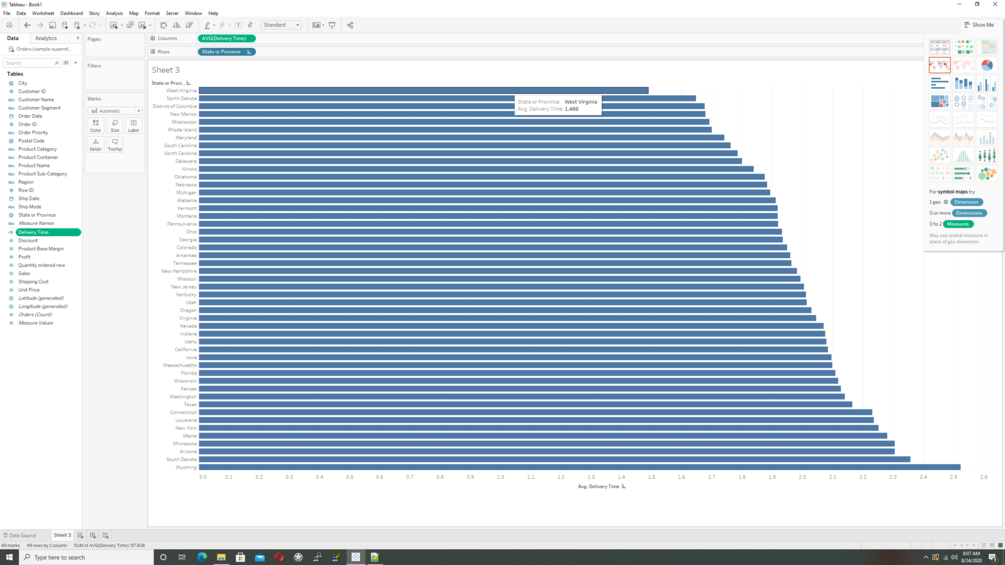
Task: Click the Save workbook toolbar icon
Action: pos(53,25)
